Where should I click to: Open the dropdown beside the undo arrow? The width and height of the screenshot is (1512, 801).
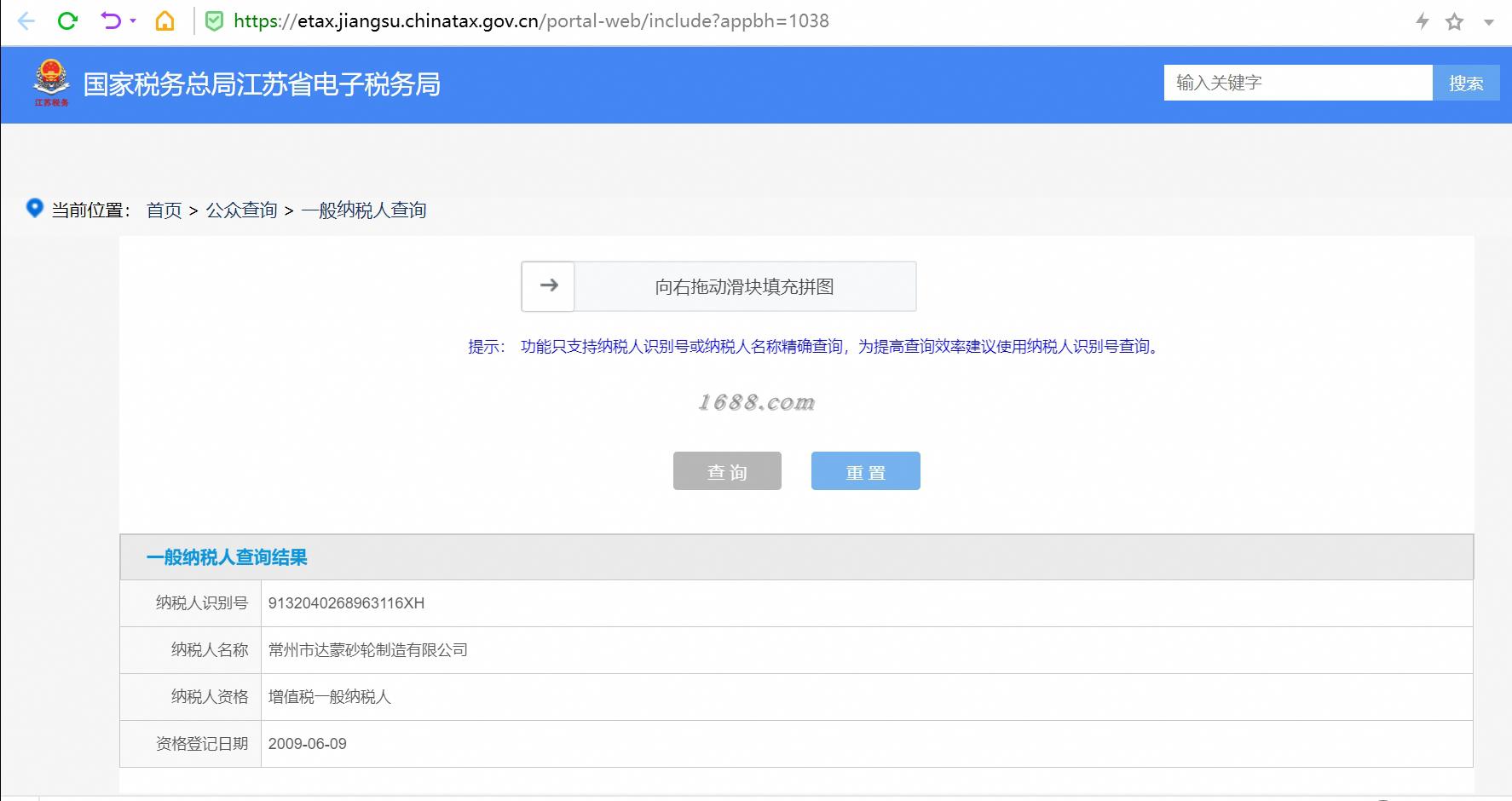click(133, 21)
